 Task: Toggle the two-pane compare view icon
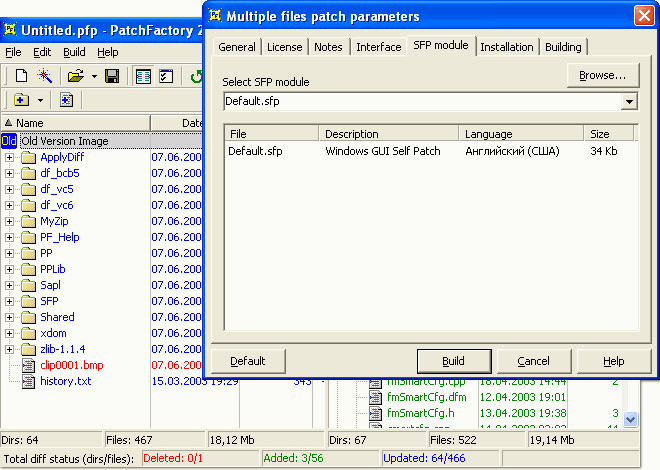[143, 77]
